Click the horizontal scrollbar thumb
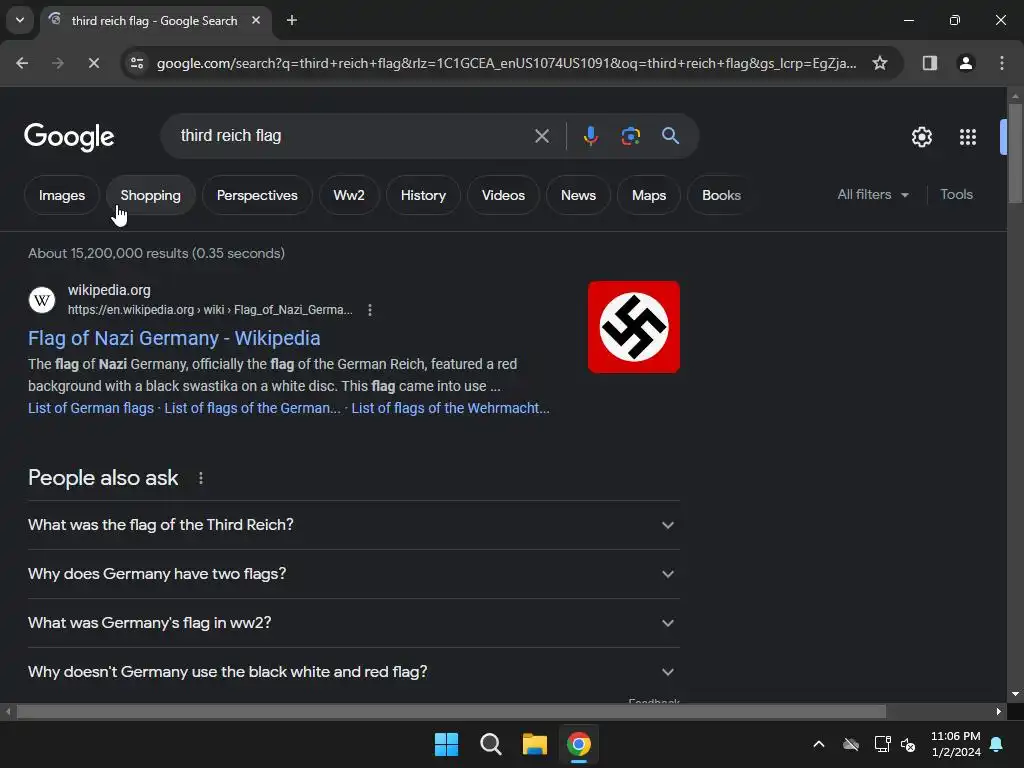Viewport: 1024px width, 768px height. pos(451,711)
